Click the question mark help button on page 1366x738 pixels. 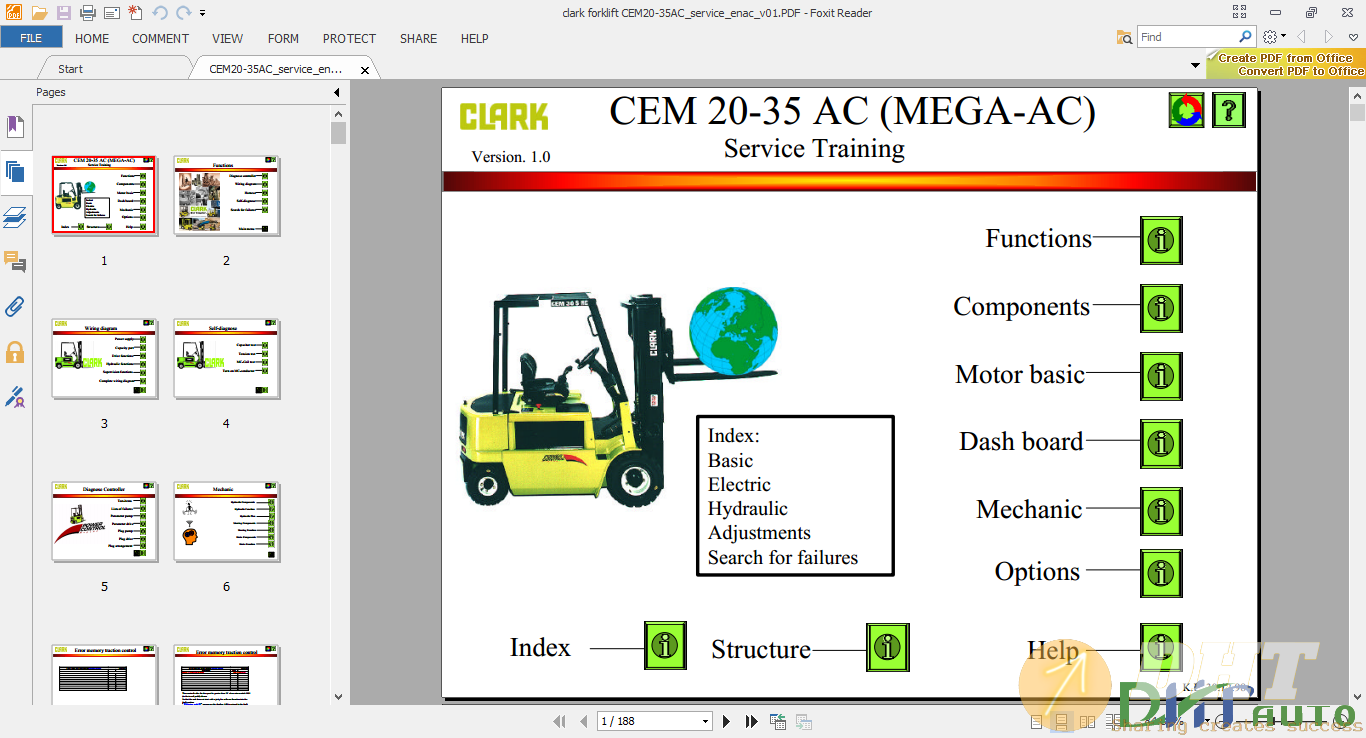point(1229,110)
